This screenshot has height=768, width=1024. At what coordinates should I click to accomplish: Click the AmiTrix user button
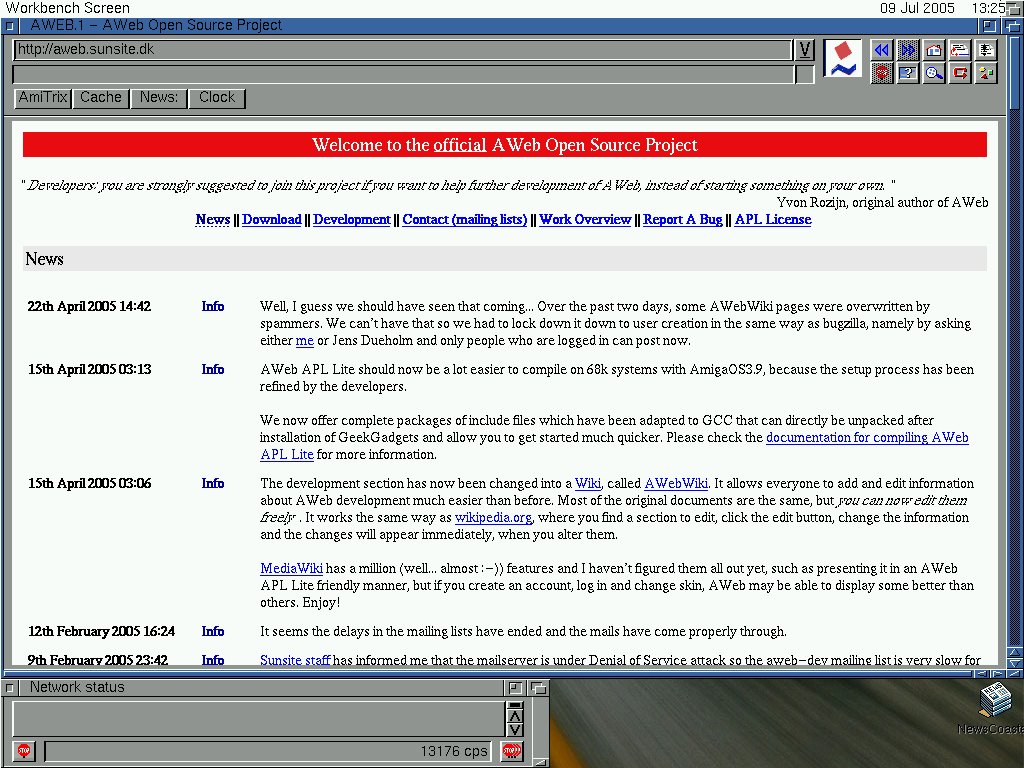(x=42, y=97)
